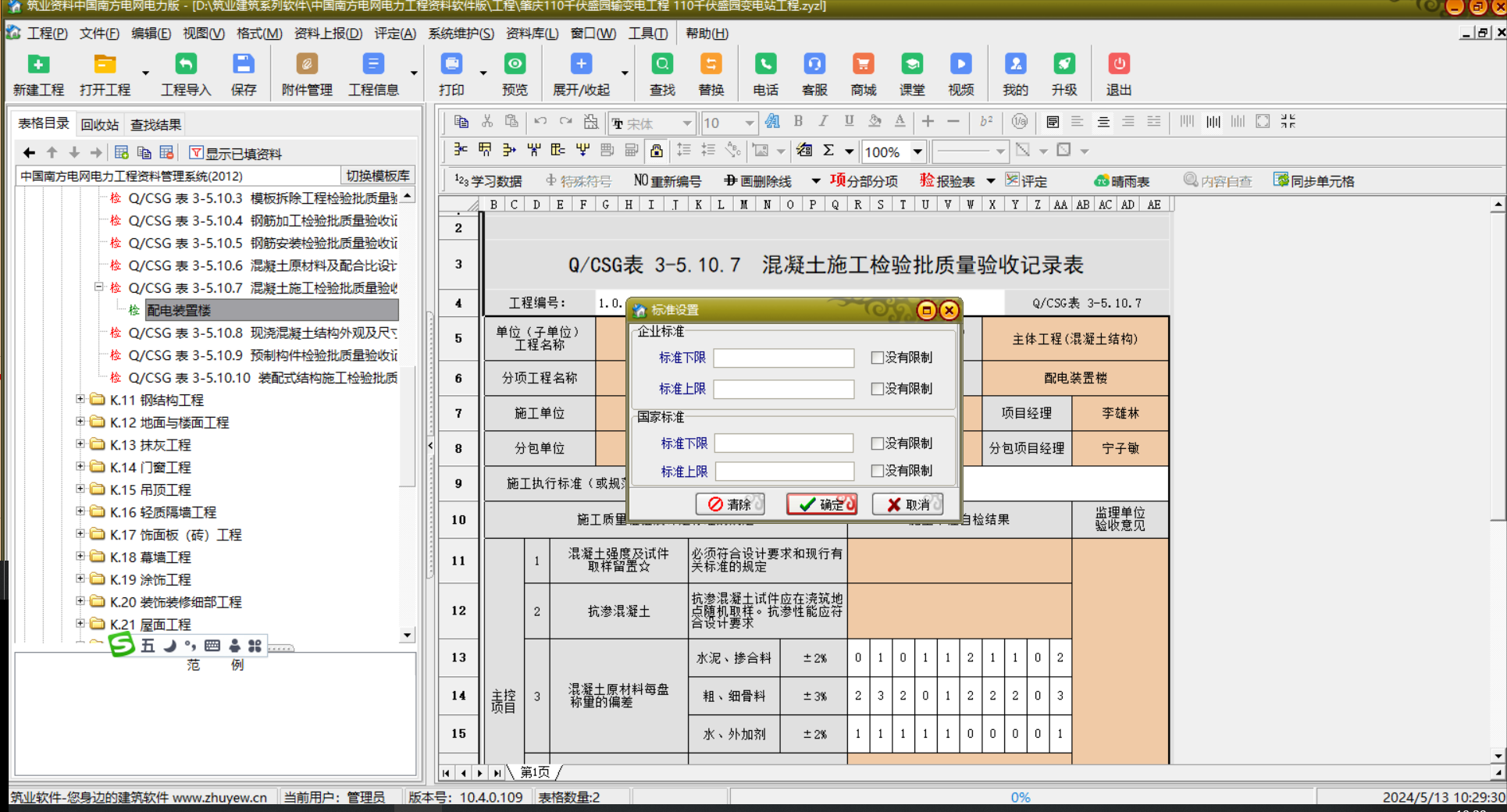The width and height of the screenshot is (1507, 812).
Task: Click the 重新编号 button
Action: [x=668, y=181]
